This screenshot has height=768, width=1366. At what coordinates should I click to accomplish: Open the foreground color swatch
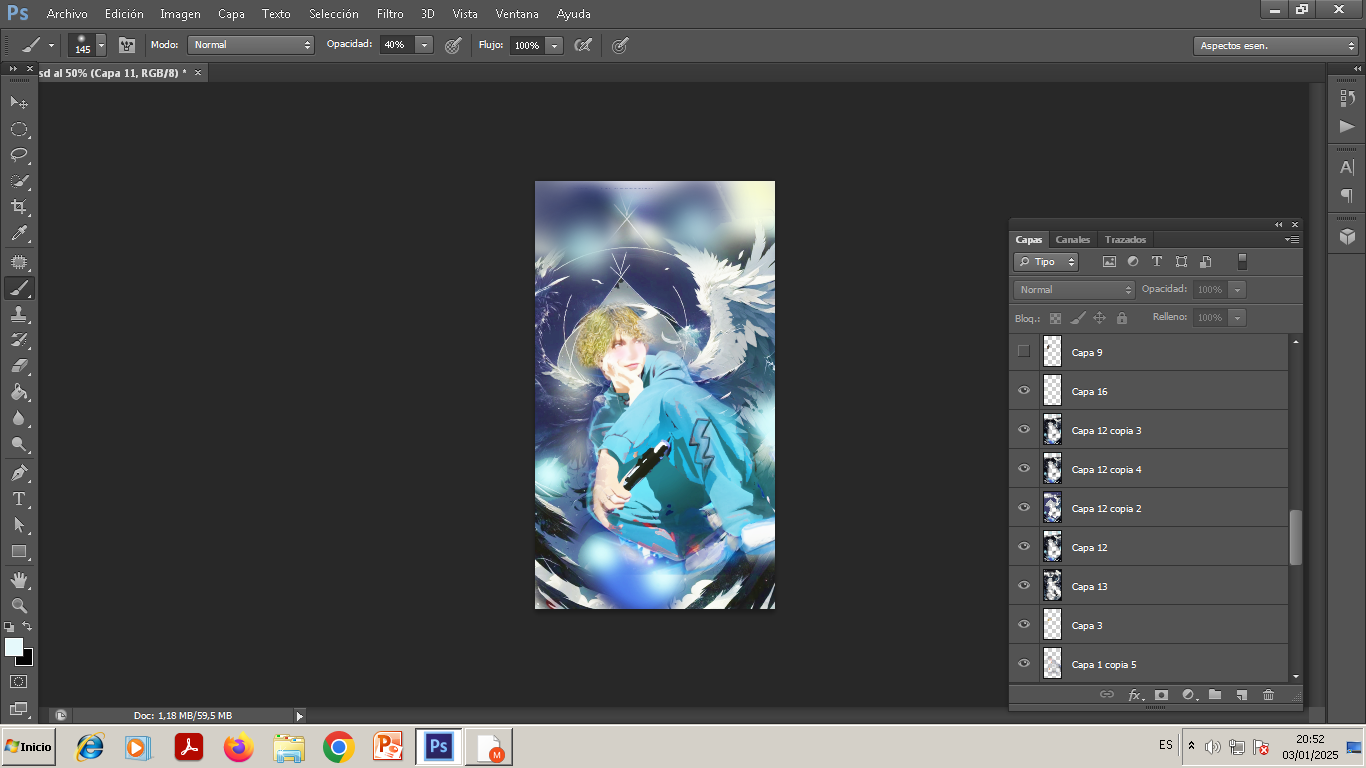pos(13,646)
